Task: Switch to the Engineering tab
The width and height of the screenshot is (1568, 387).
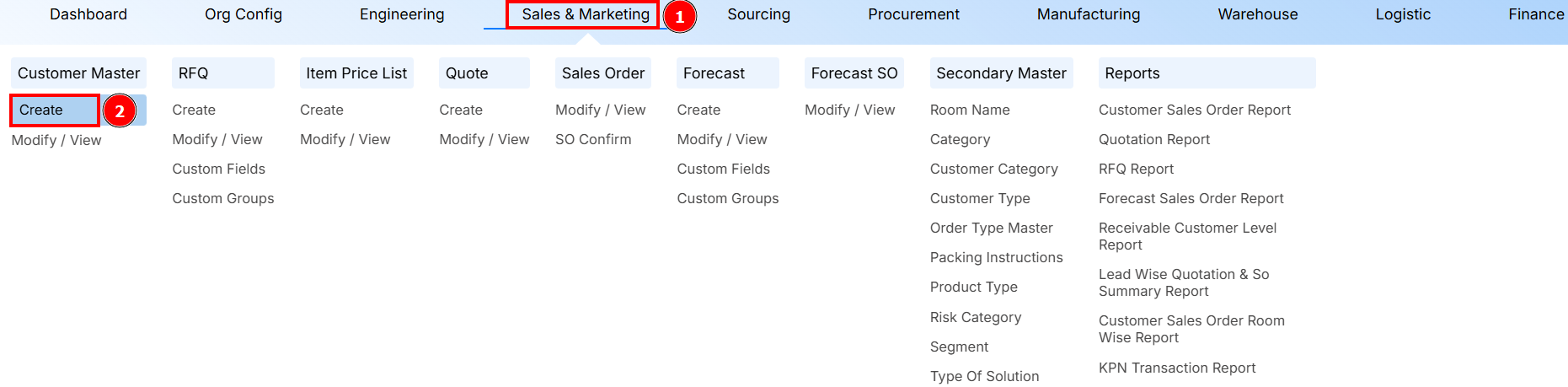Action: 402,14
